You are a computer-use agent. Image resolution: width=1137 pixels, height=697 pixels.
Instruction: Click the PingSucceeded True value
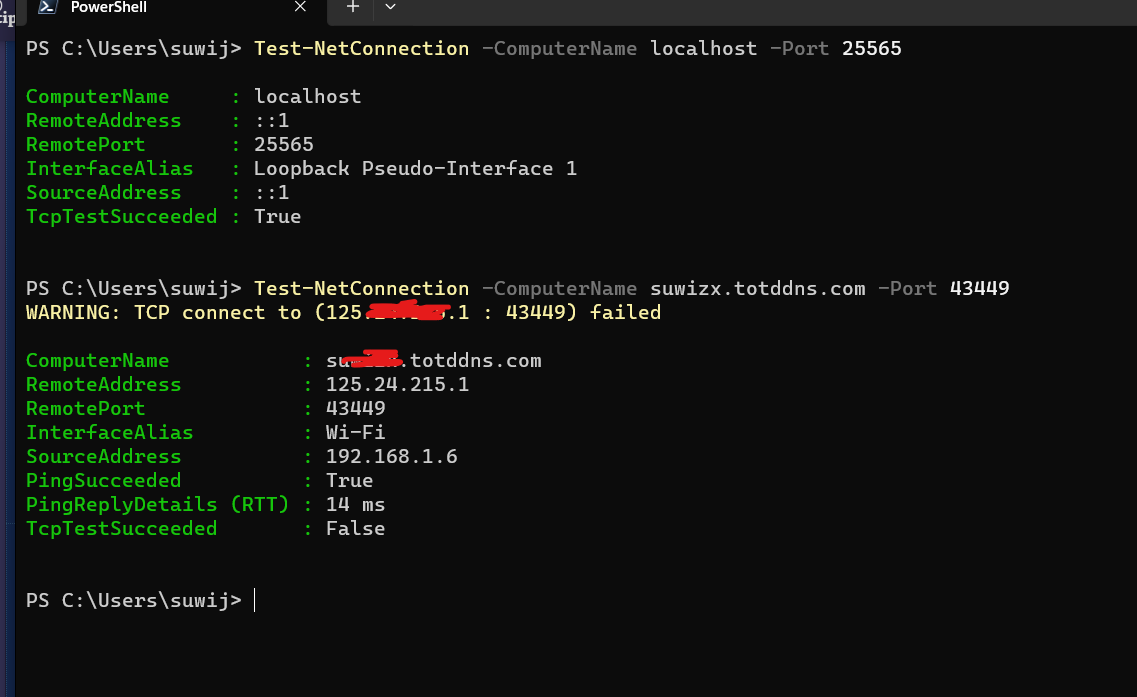tap(350, 480)
